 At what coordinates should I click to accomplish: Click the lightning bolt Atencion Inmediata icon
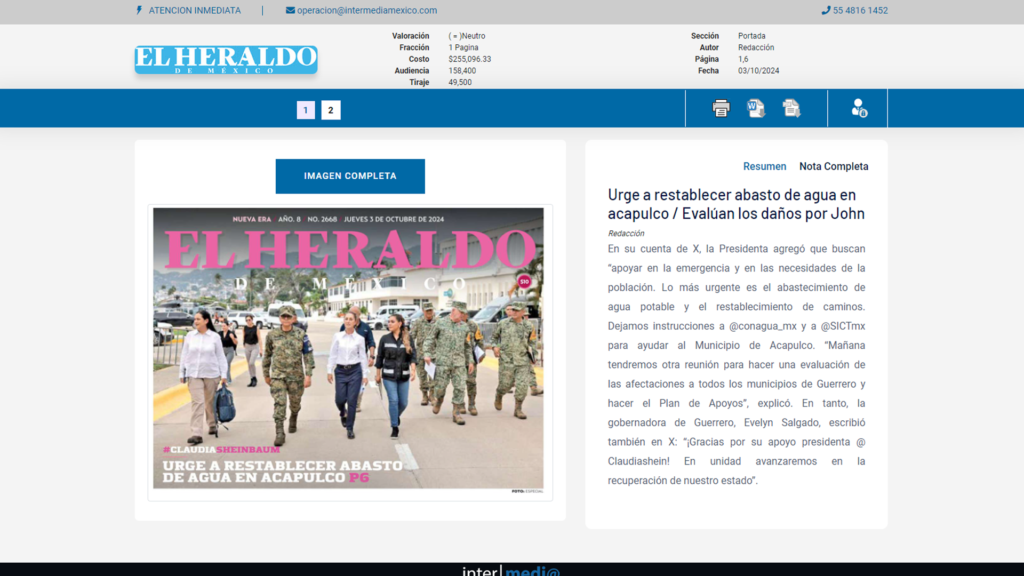139,10
